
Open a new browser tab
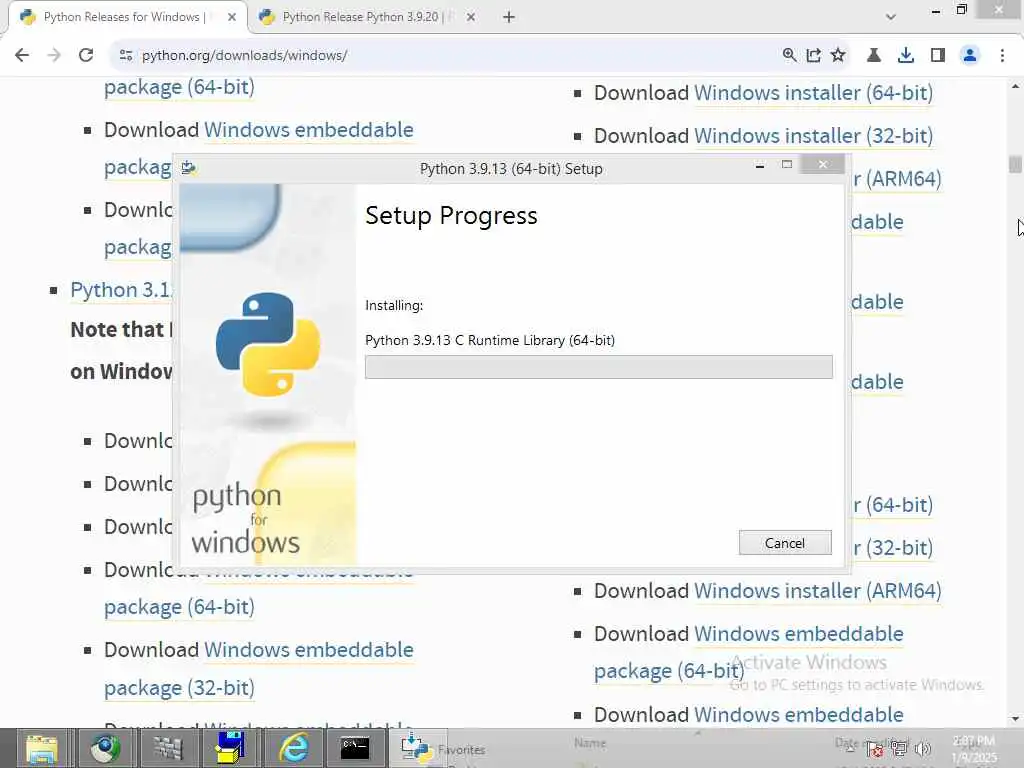tap(509, 17)
